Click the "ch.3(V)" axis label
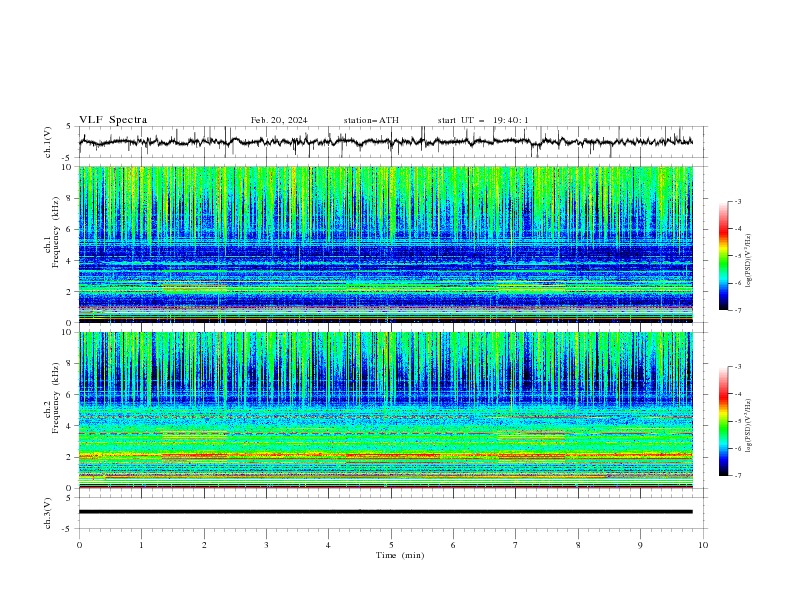 click(48, 513)
